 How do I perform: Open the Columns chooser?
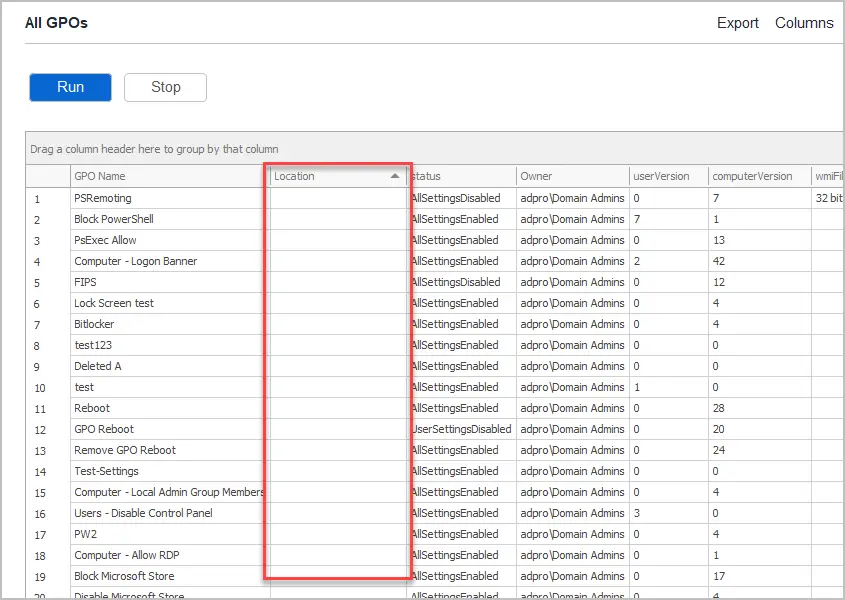[804, 23]
